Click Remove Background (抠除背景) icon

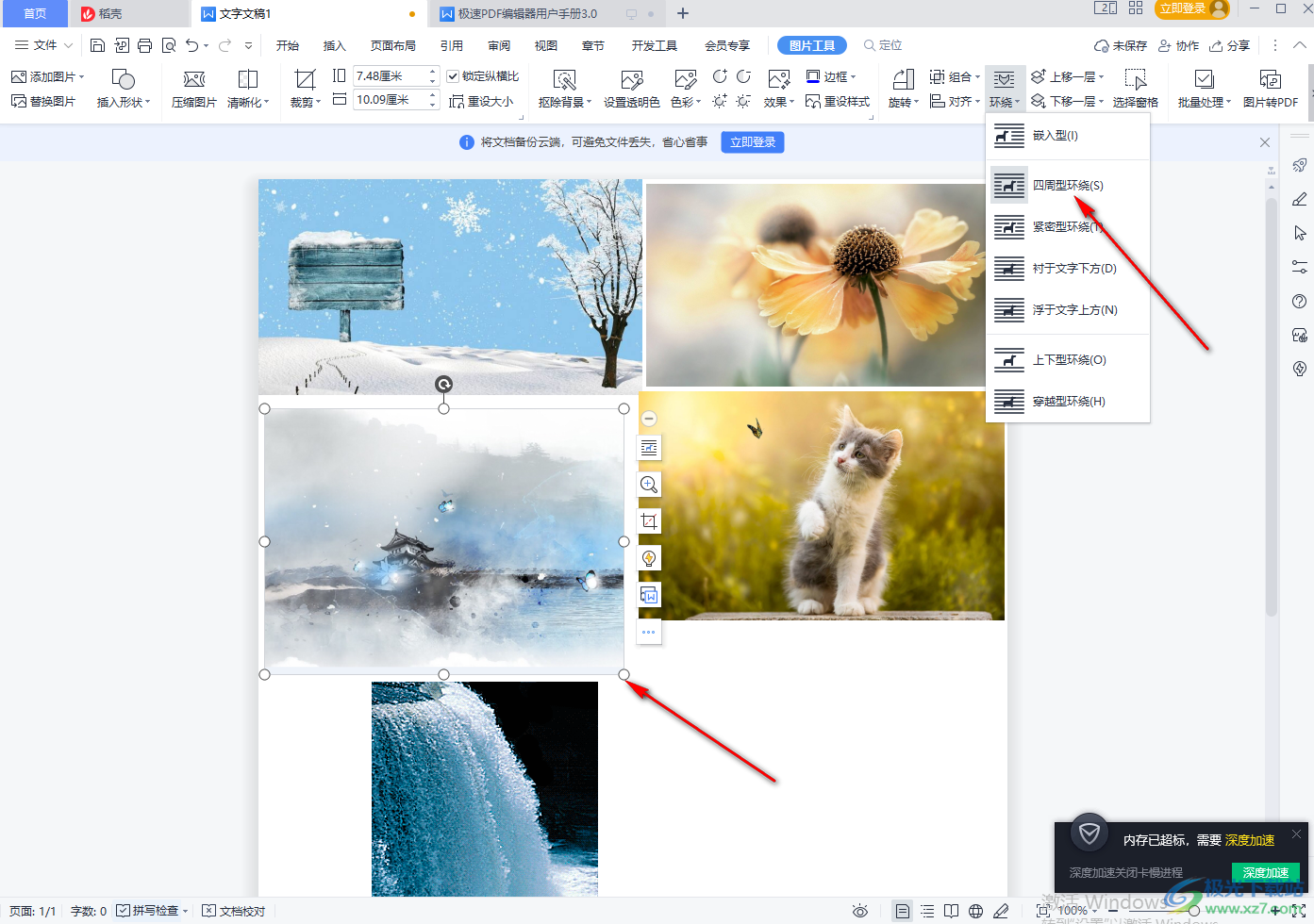[564, 89]
